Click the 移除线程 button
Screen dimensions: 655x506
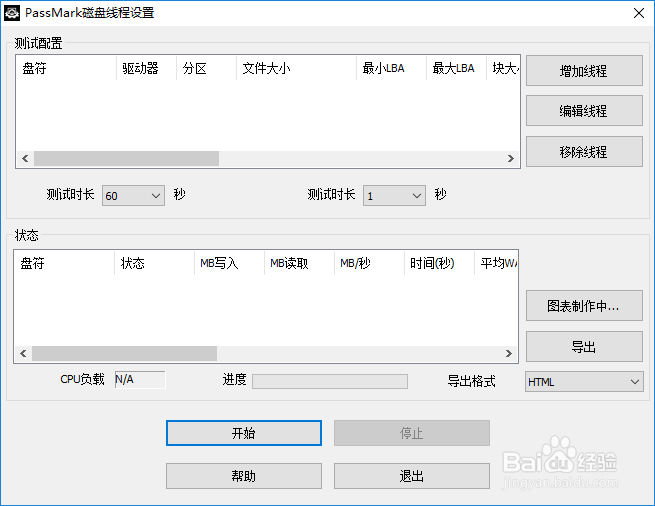(584, 151)
